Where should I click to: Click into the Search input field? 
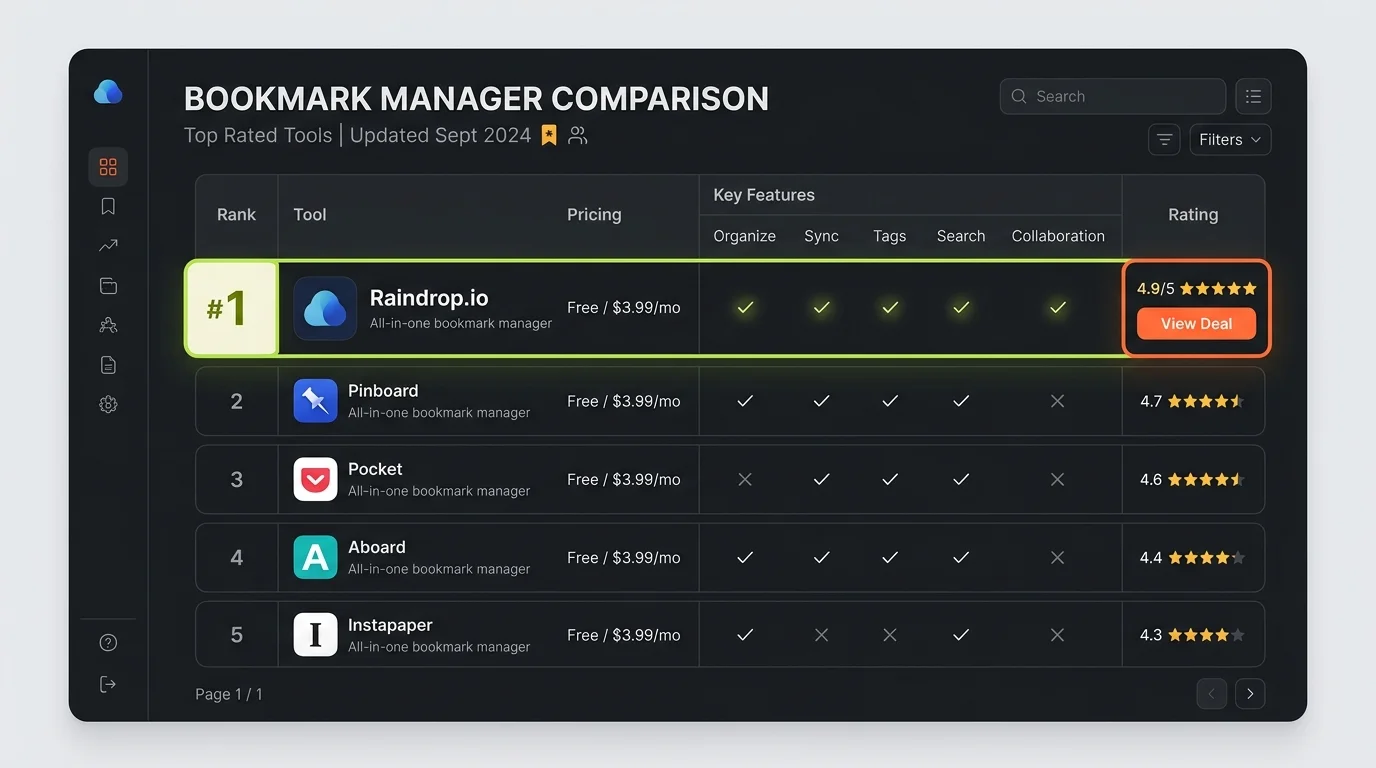pyautogui.click(x=1113, y=96)
